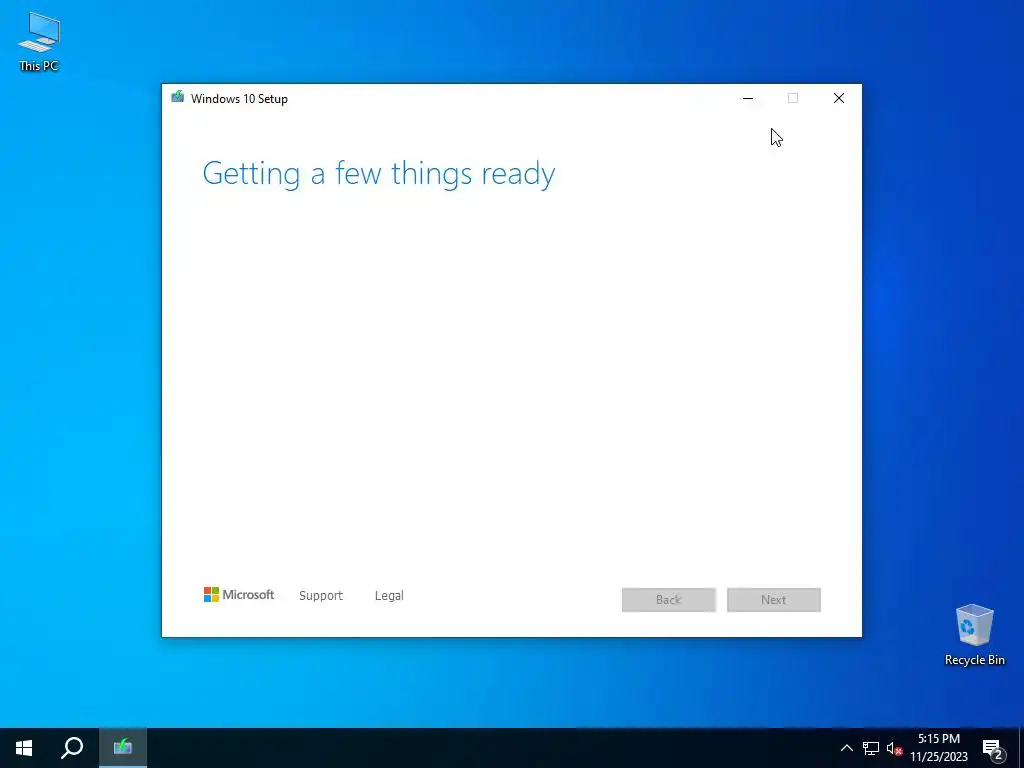Click the muted volume tray icon
Image resolution: width=1024 pixels, height=768 pixels.
click(894, 748)
